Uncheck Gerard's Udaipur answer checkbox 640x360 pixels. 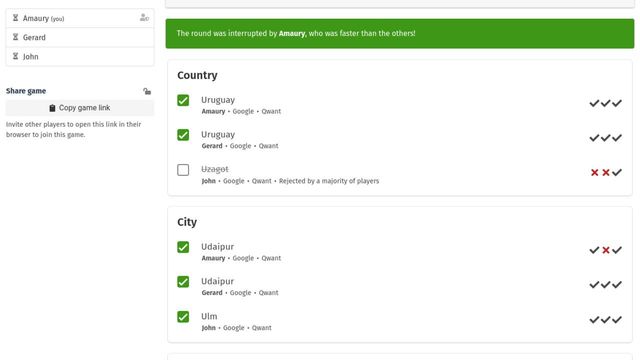click(x=183, y=282)
